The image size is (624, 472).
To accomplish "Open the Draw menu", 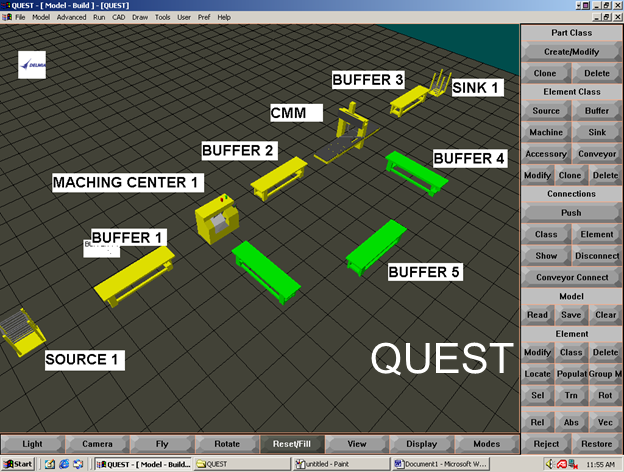I will click(140, 17).
